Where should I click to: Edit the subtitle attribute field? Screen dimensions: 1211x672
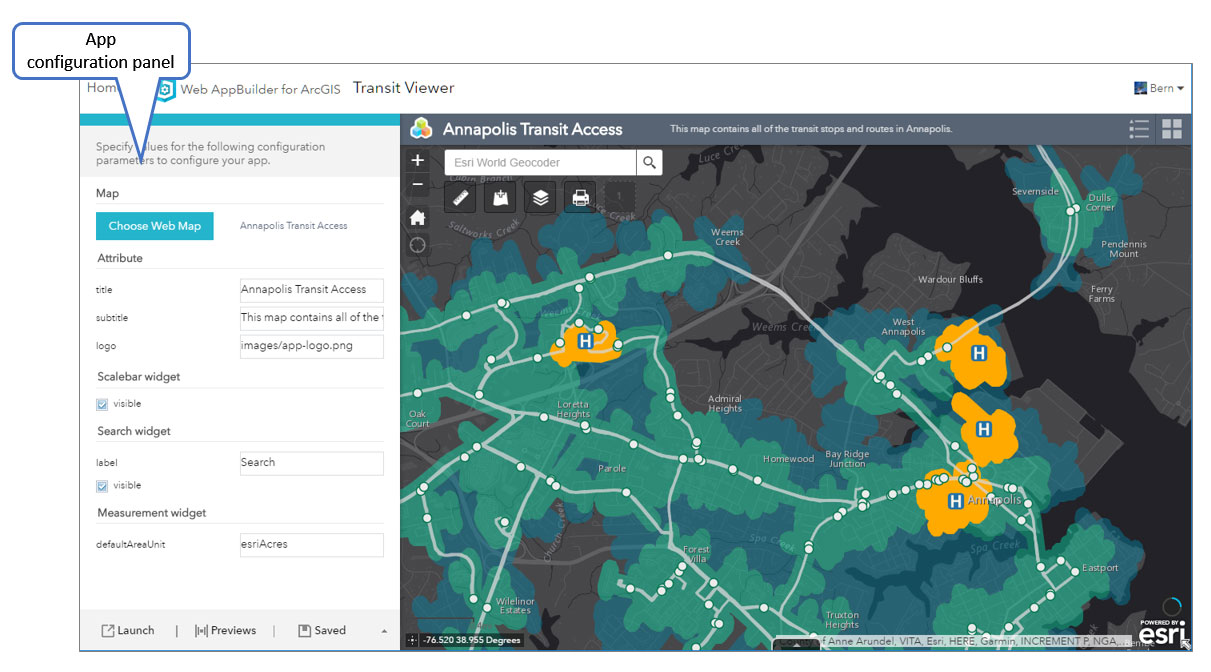pos(311,318)
